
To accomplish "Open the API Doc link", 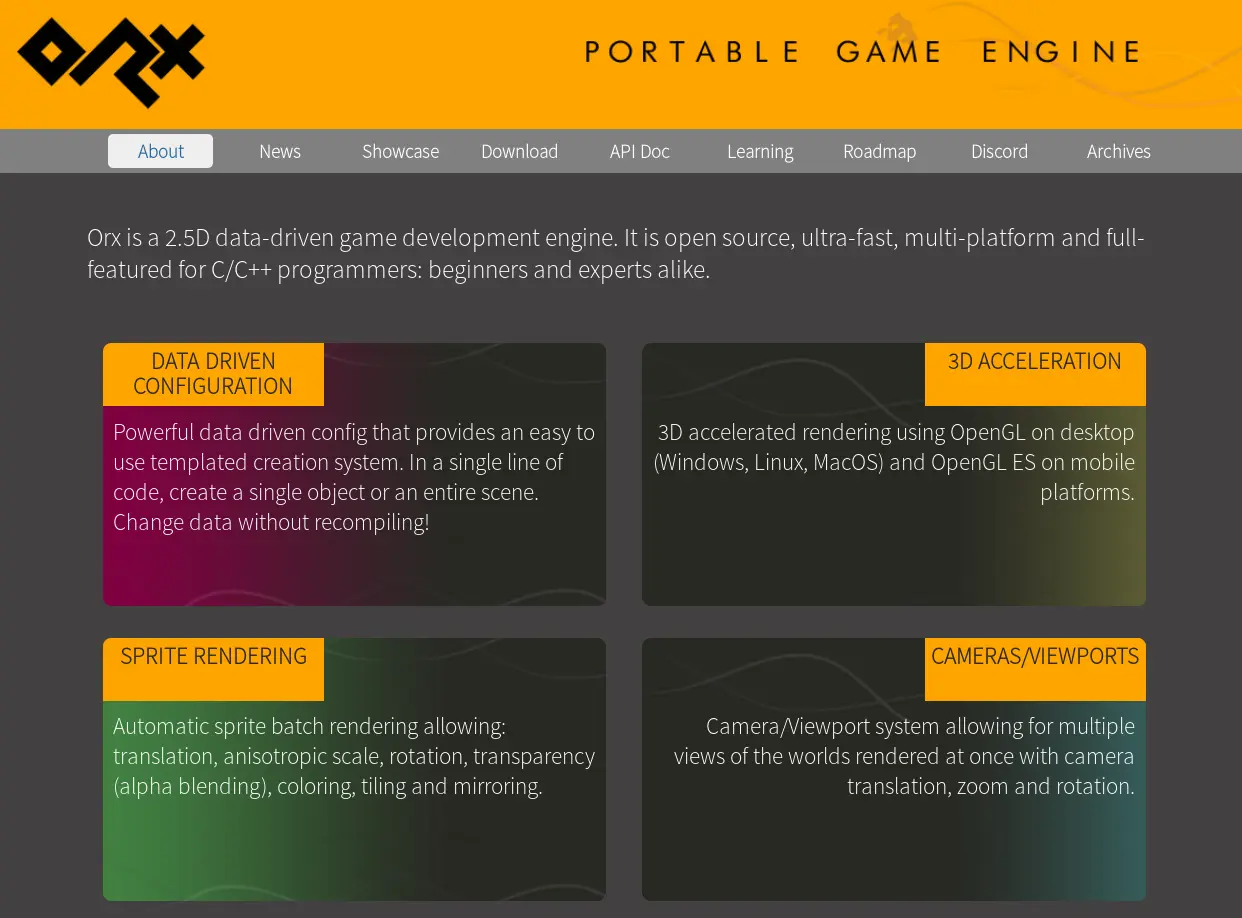I will [x=640, y=151].
